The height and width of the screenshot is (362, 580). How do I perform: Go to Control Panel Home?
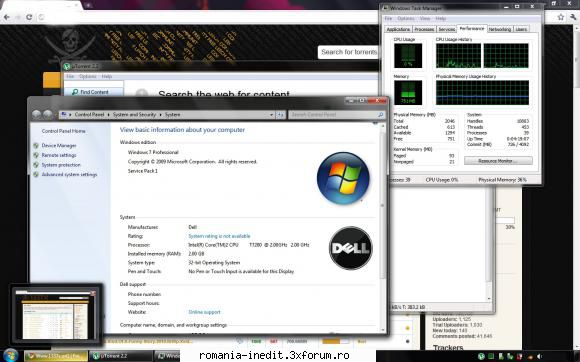[64, 131]
